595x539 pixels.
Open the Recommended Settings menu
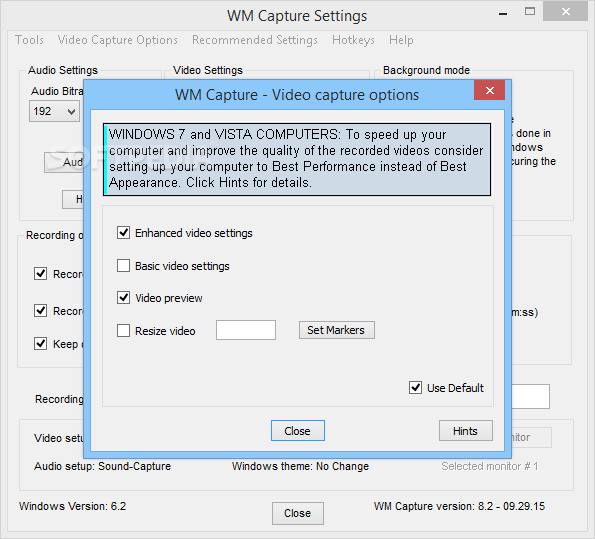click(255, 40)
